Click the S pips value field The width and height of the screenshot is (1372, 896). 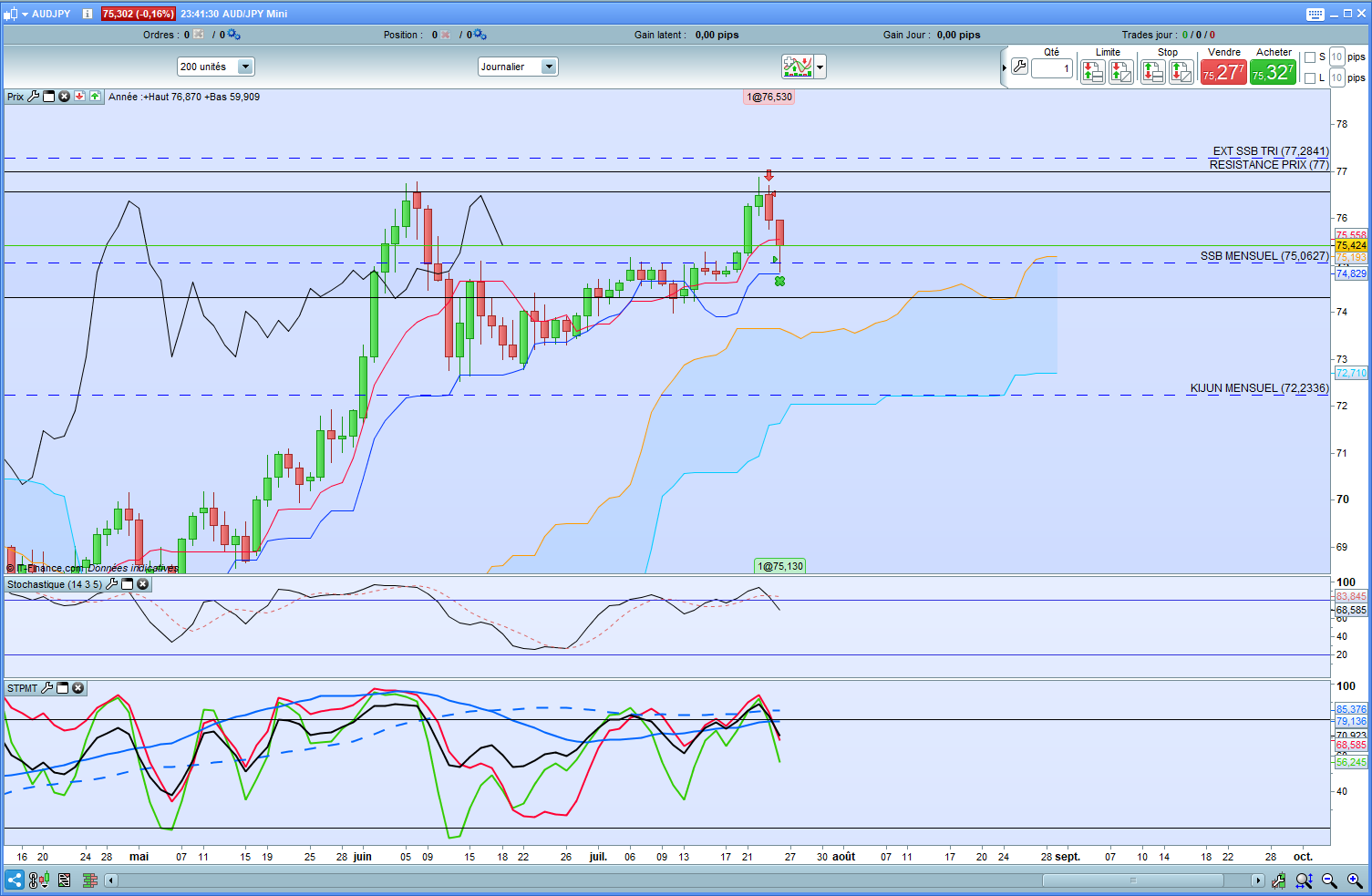click(x=1337, y=57)
